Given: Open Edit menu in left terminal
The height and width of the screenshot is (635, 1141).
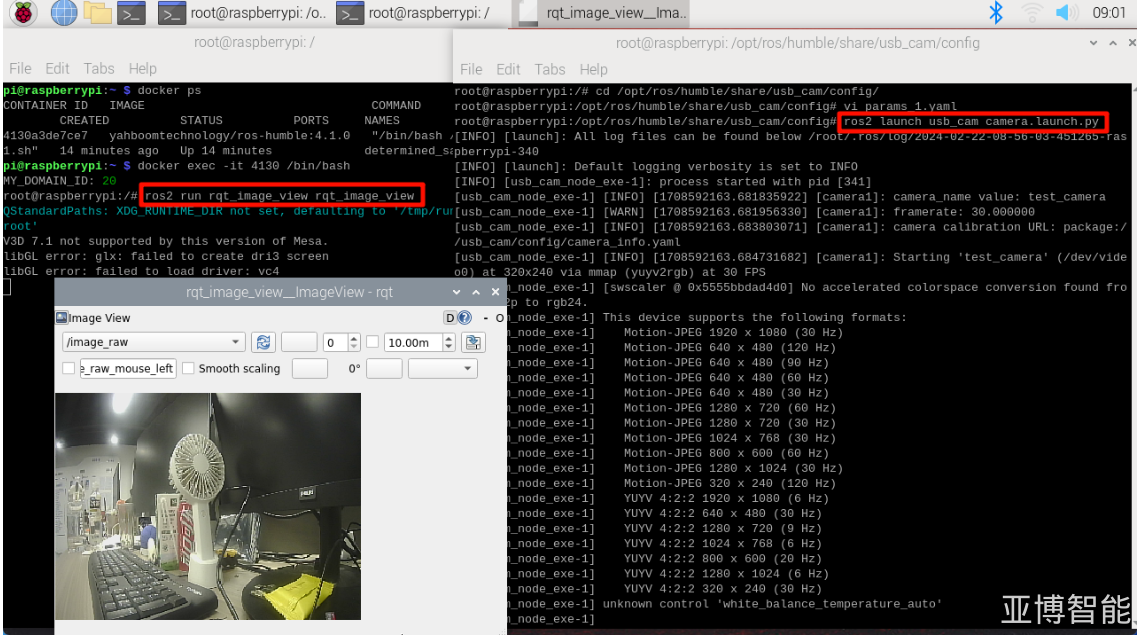Looking at the screenshot, I should tap(57, 68).
